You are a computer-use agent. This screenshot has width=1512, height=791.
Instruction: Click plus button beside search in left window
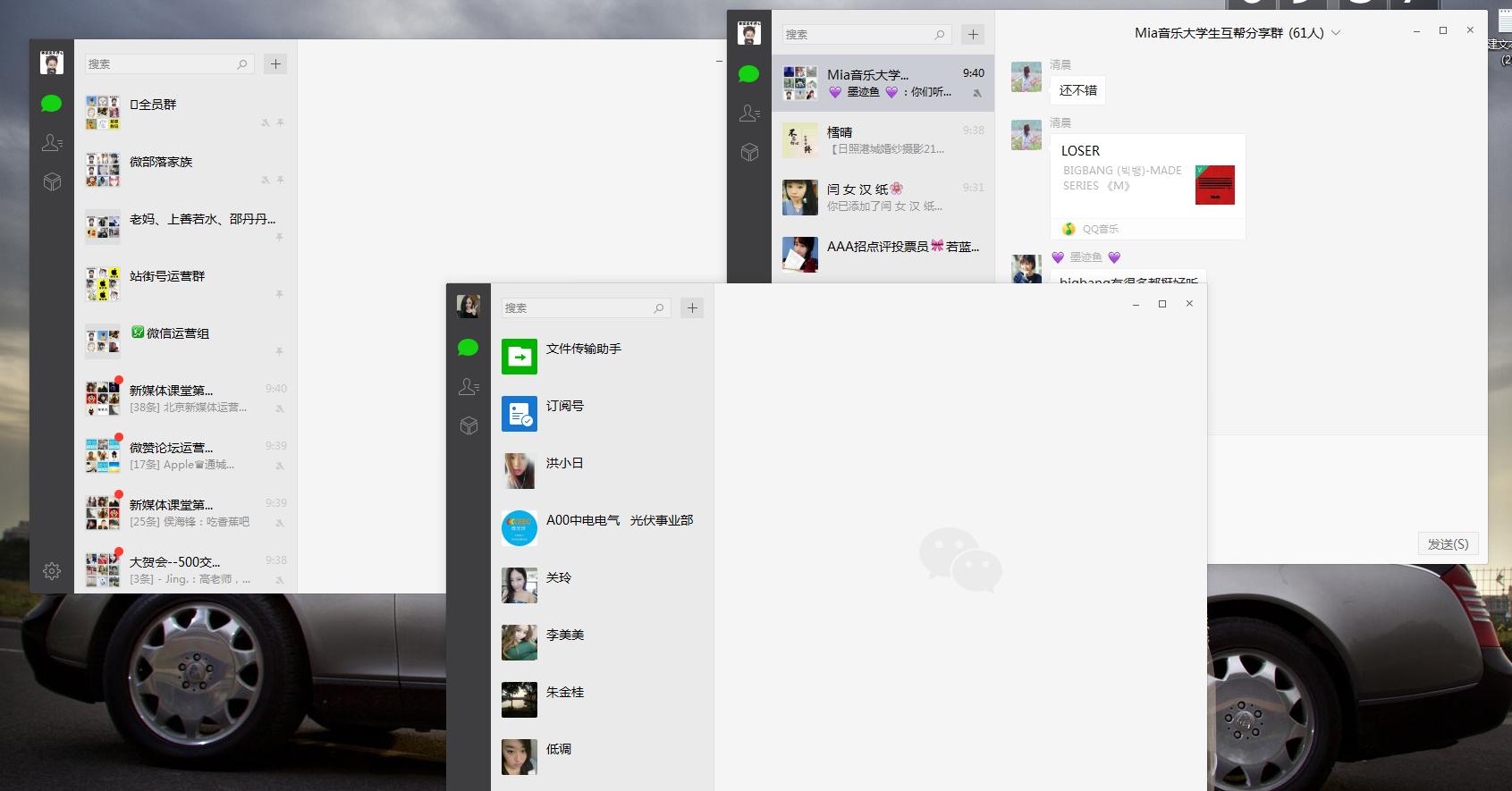click(275, 63)
